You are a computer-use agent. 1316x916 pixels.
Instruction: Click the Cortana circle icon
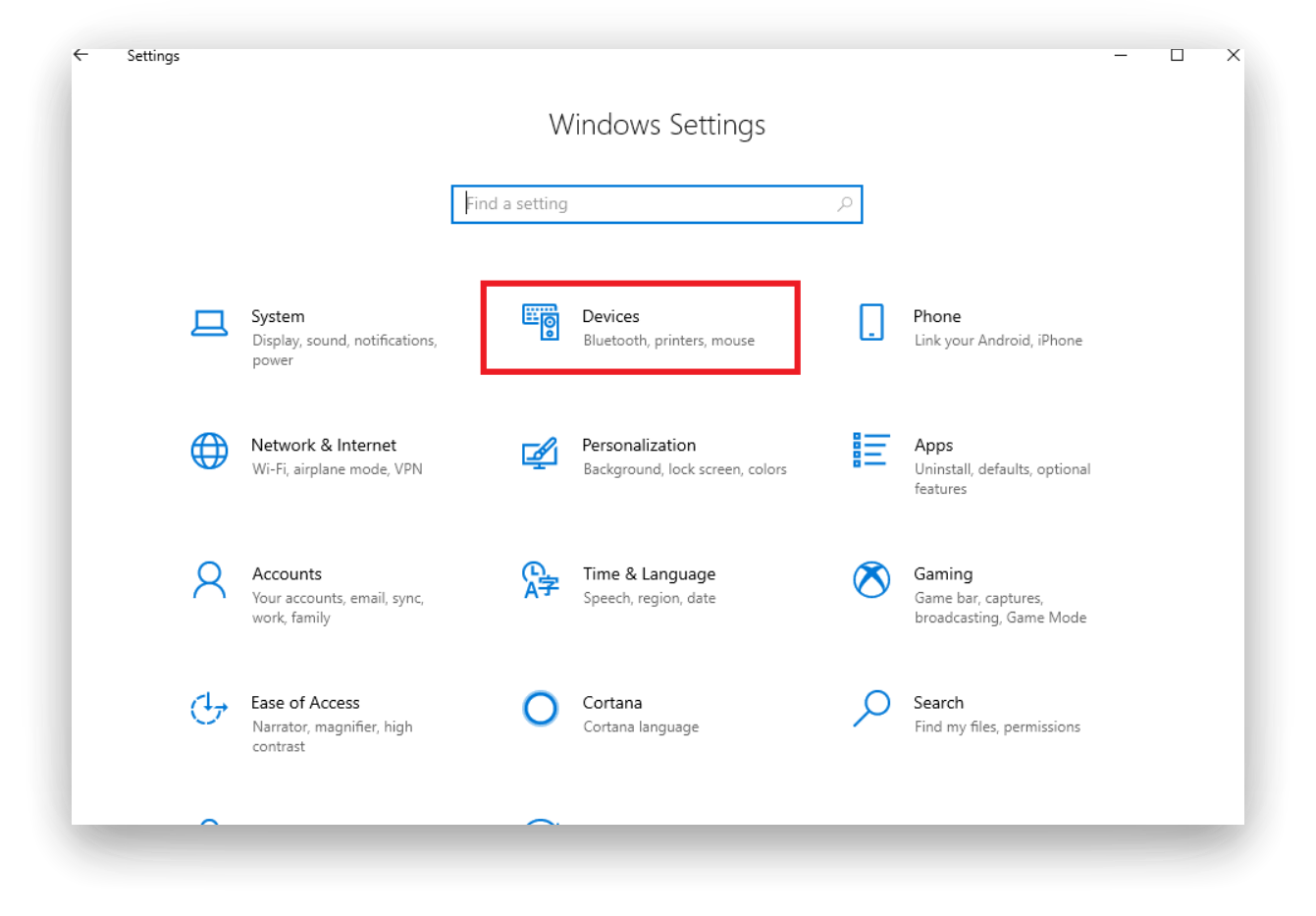point(541,708)
